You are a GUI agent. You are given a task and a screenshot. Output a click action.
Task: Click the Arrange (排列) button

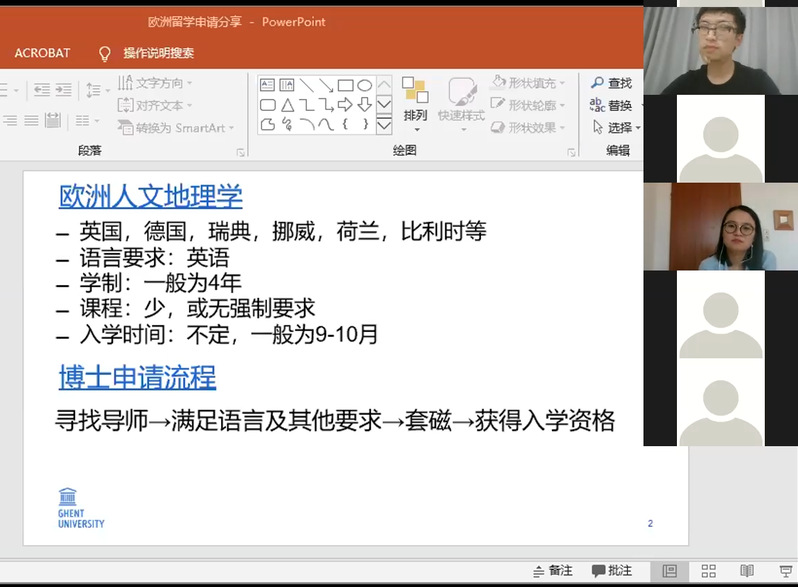click(x=415, y=101)
